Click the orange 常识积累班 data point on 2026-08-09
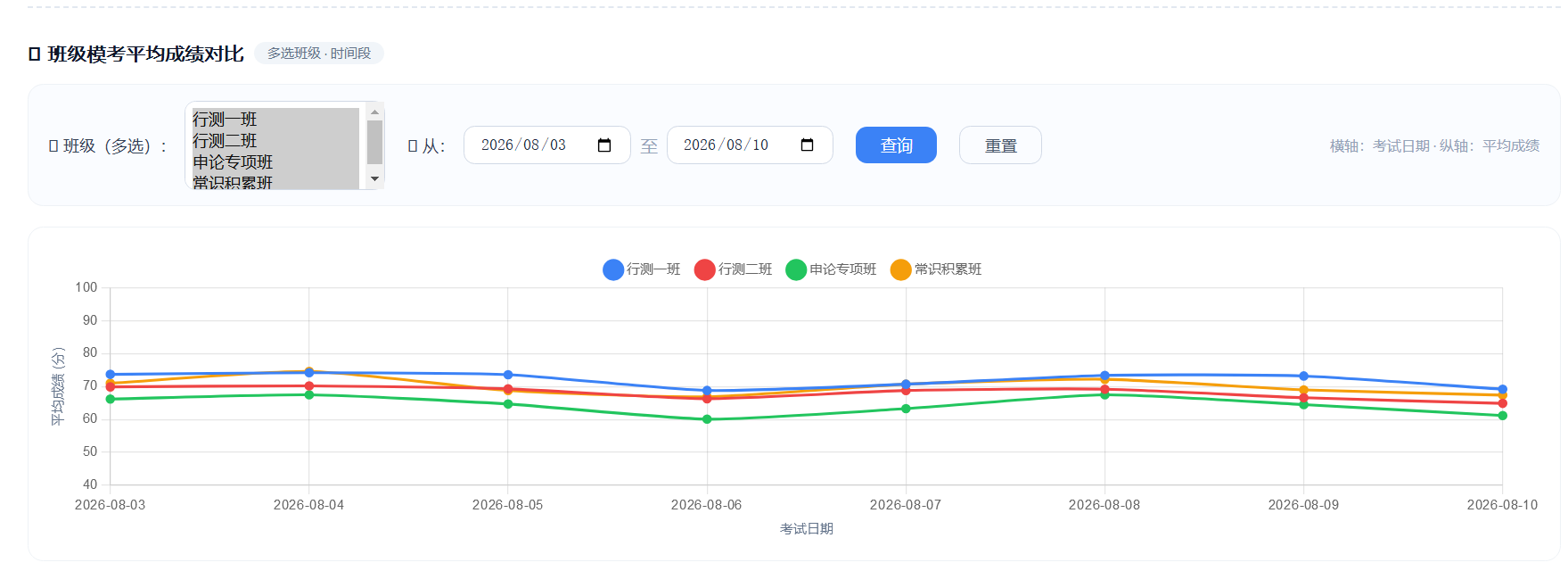 1303,390
